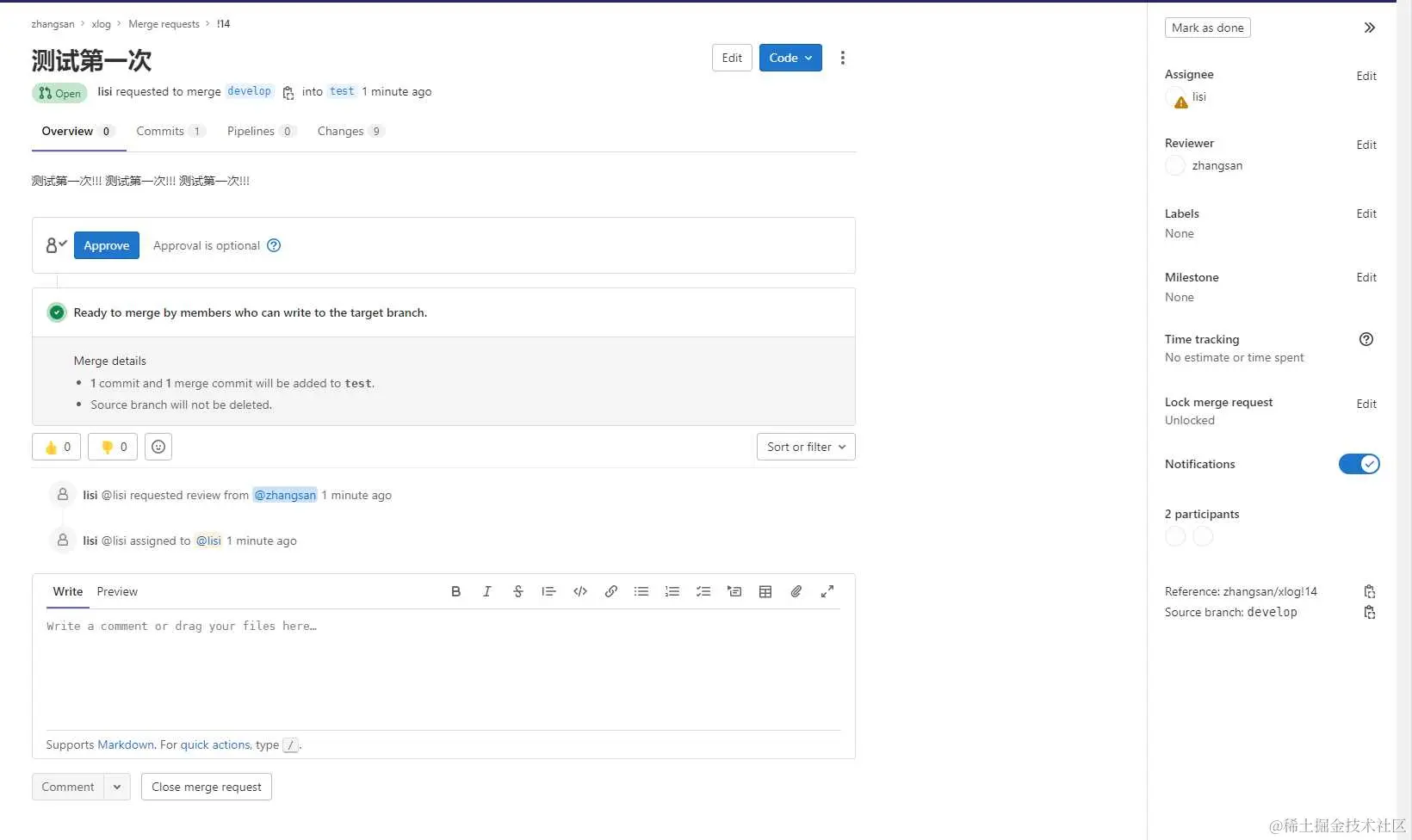Go to zhangsan breadcrumb
Image resolution: width=1412 pixels, height=840 pixels.
[53, 24]
